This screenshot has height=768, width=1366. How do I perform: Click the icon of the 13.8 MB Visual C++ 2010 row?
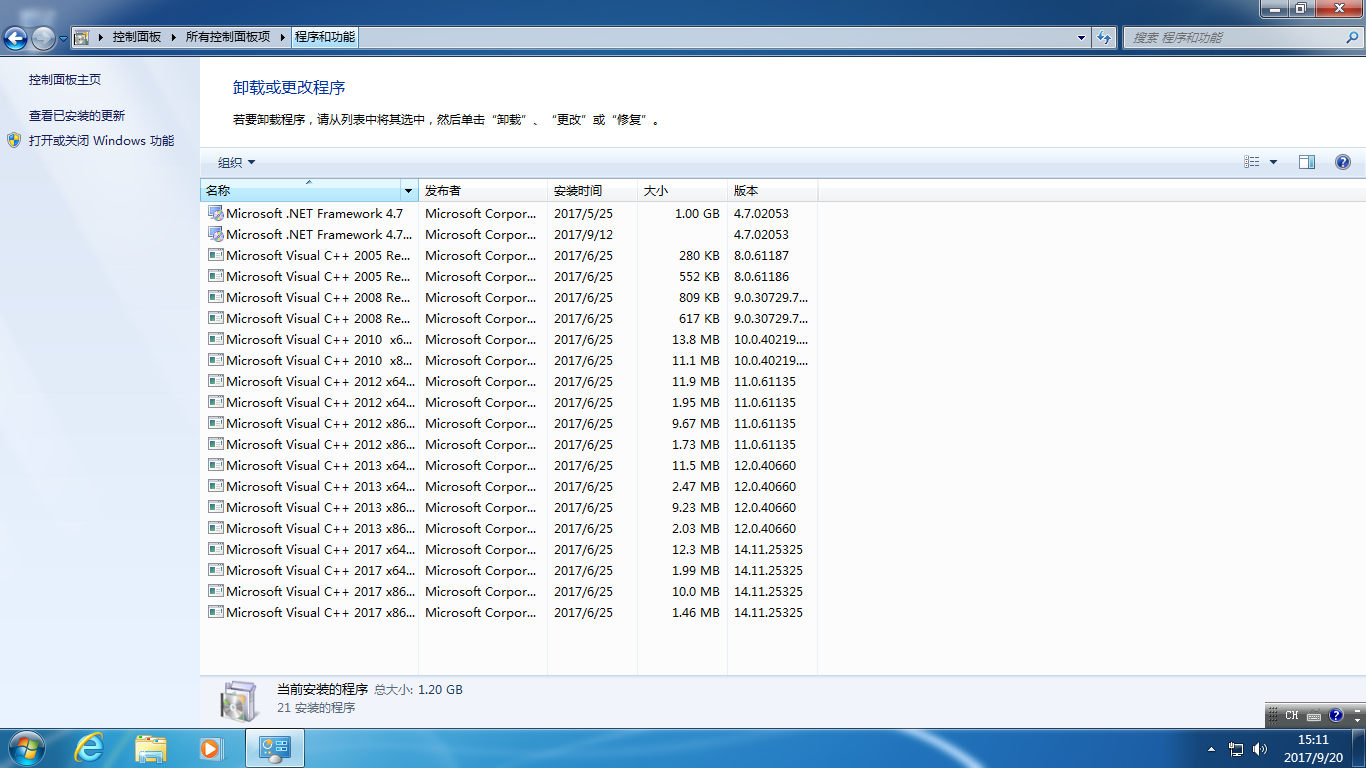[x=215, y=339]
